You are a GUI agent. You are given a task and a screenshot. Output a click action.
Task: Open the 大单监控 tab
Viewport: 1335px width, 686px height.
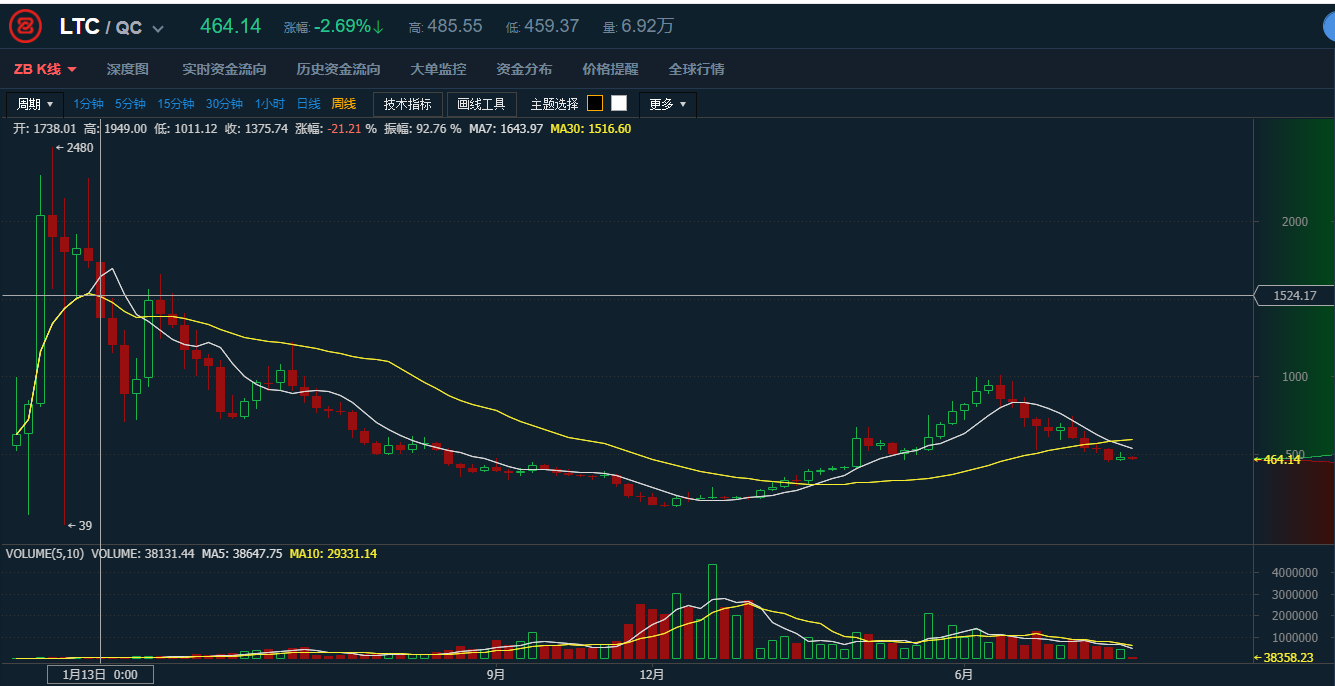438,69
